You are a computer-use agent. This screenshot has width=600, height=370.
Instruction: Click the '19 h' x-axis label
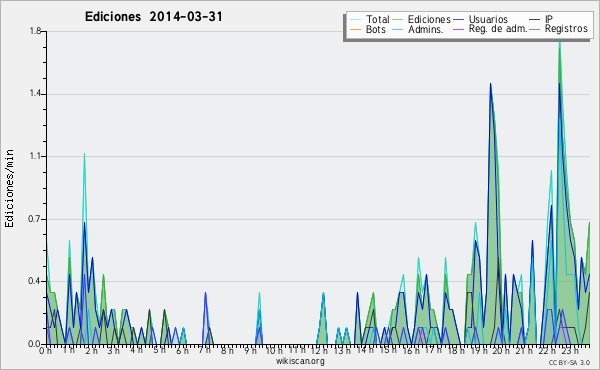(478, 350)
